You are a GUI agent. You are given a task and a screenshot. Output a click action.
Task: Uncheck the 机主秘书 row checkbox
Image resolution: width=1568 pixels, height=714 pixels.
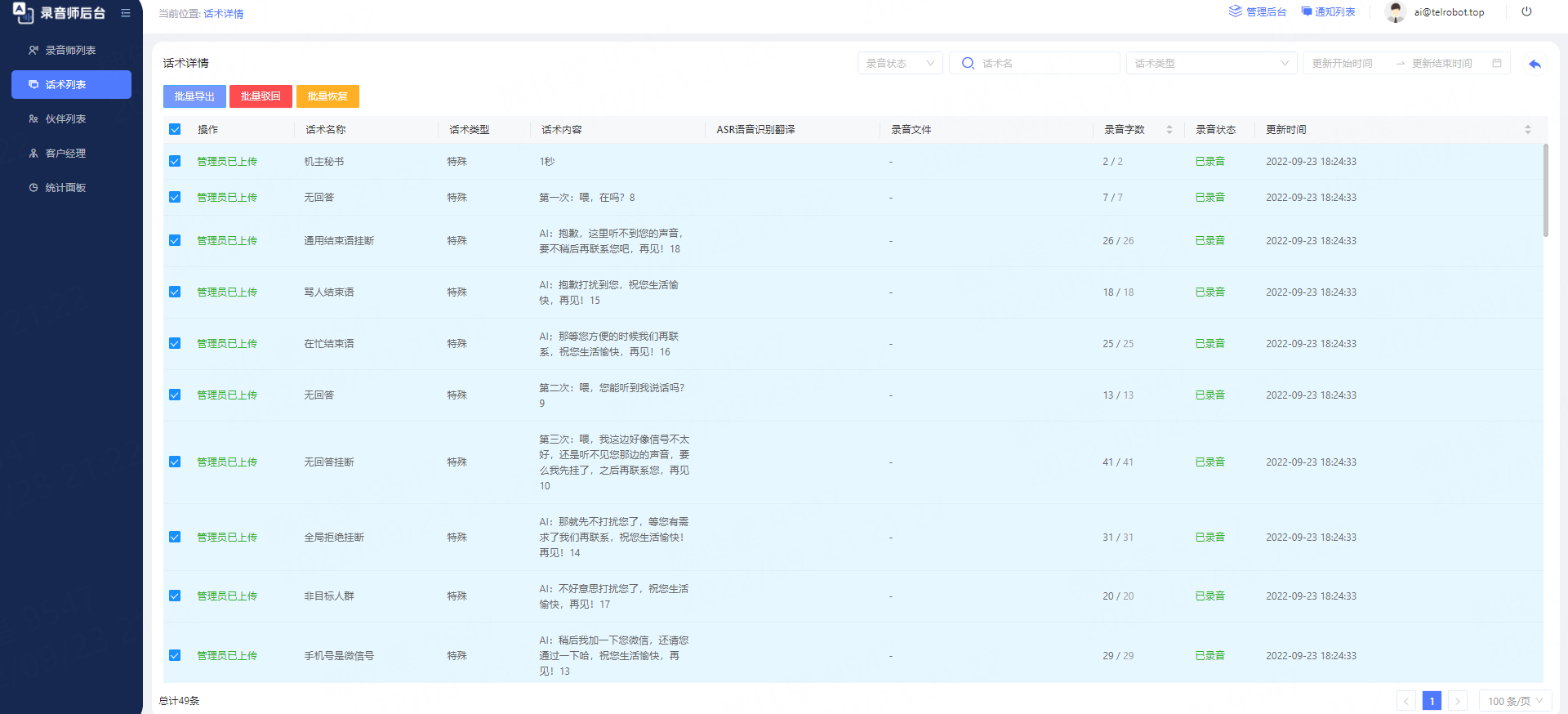click(175, 161)
